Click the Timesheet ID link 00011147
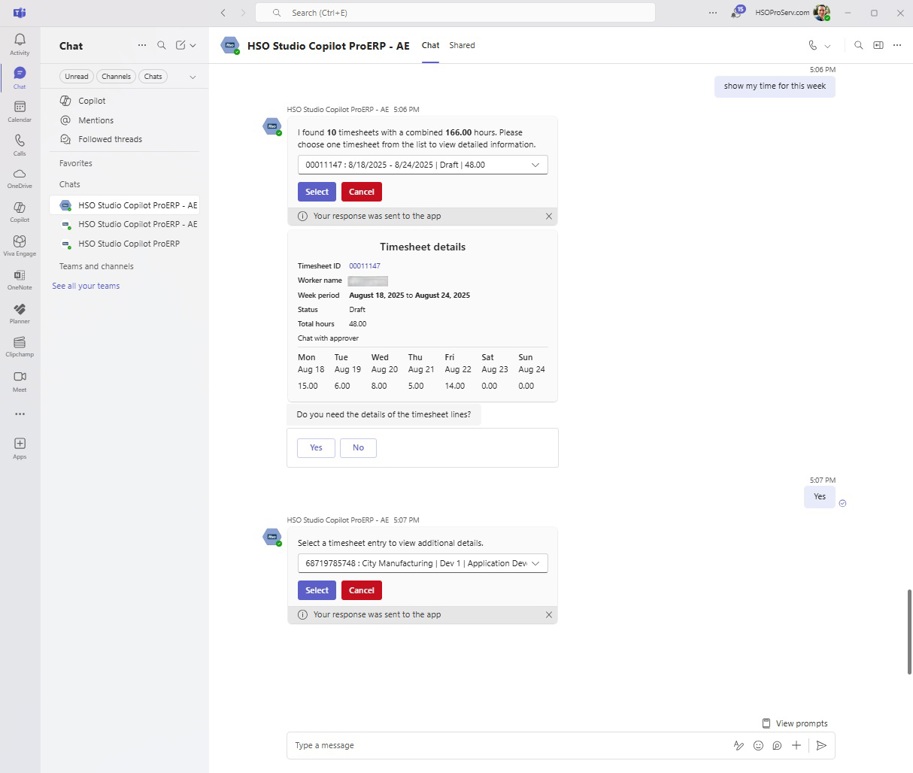Viewport: 913px width, 773px height. (x=363, y=265)
